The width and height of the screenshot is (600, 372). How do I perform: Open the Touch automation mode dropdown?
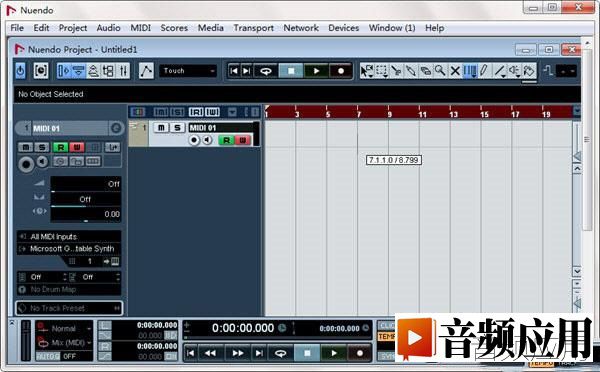(x=188, y=71)
